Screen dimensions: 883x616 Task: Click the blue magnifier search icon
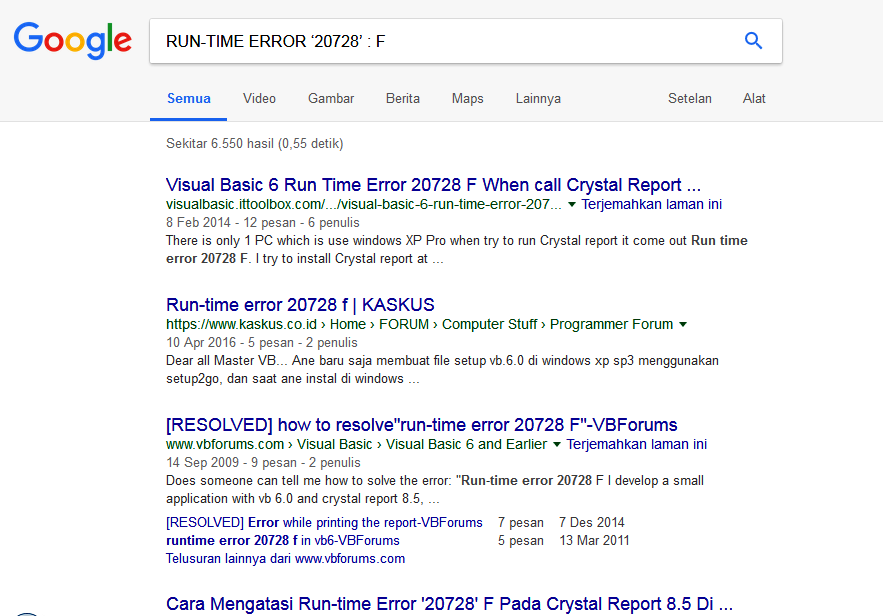coord(753,41)
